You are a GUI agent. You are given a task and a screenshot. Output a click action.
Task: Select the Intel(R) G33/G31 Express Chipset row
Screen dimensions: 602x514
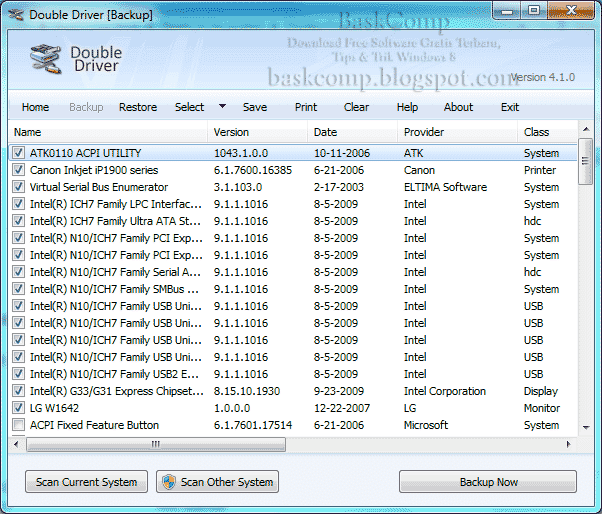293,391
